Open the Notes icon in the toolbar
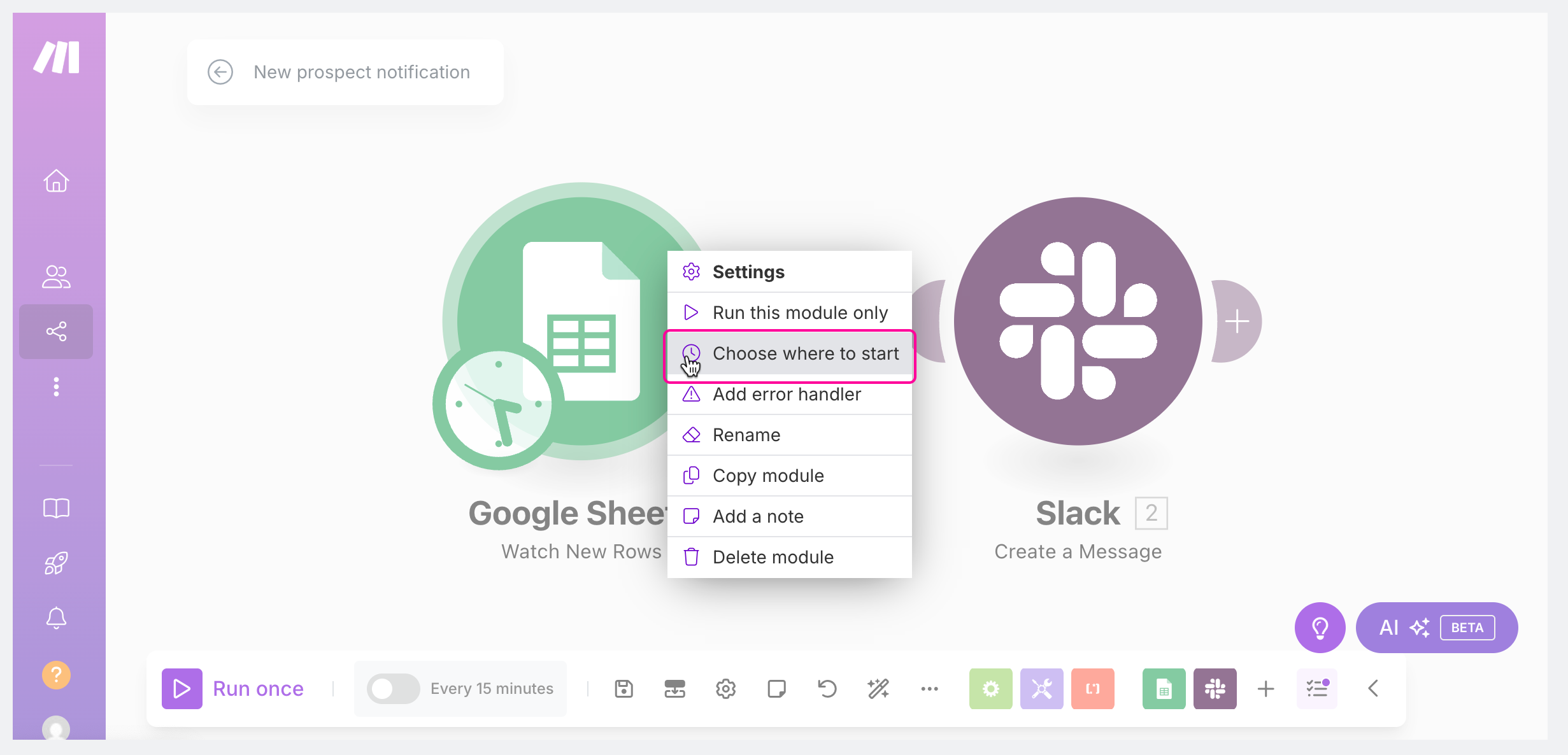 (777, 689)
